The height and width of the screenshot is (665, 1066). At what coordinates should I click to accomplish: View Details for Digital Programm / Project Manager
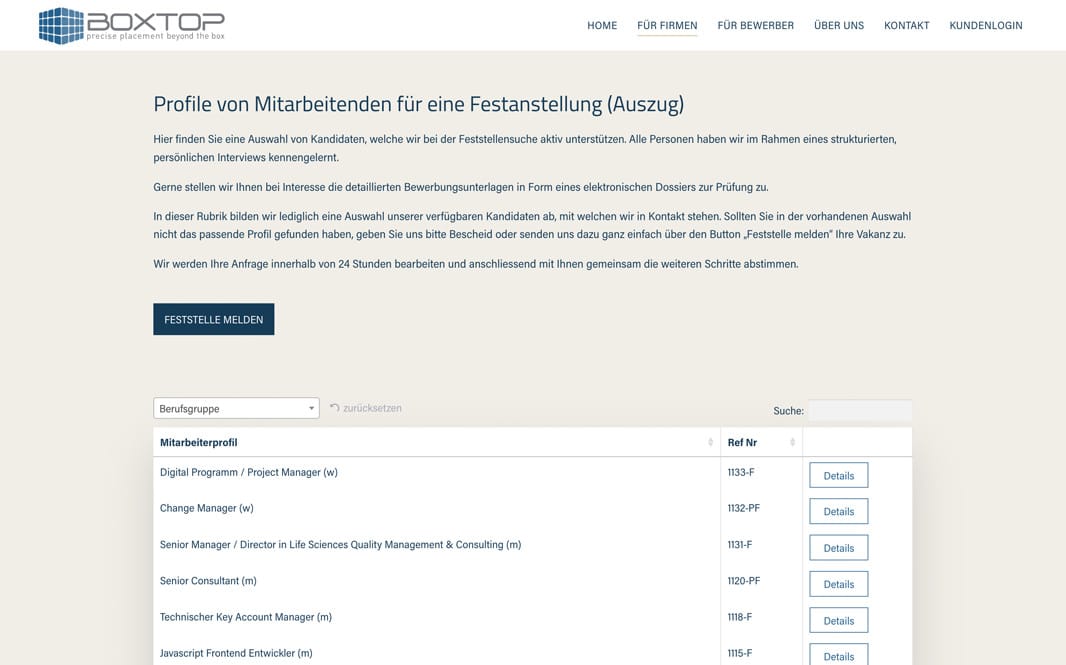coord(838,475)
